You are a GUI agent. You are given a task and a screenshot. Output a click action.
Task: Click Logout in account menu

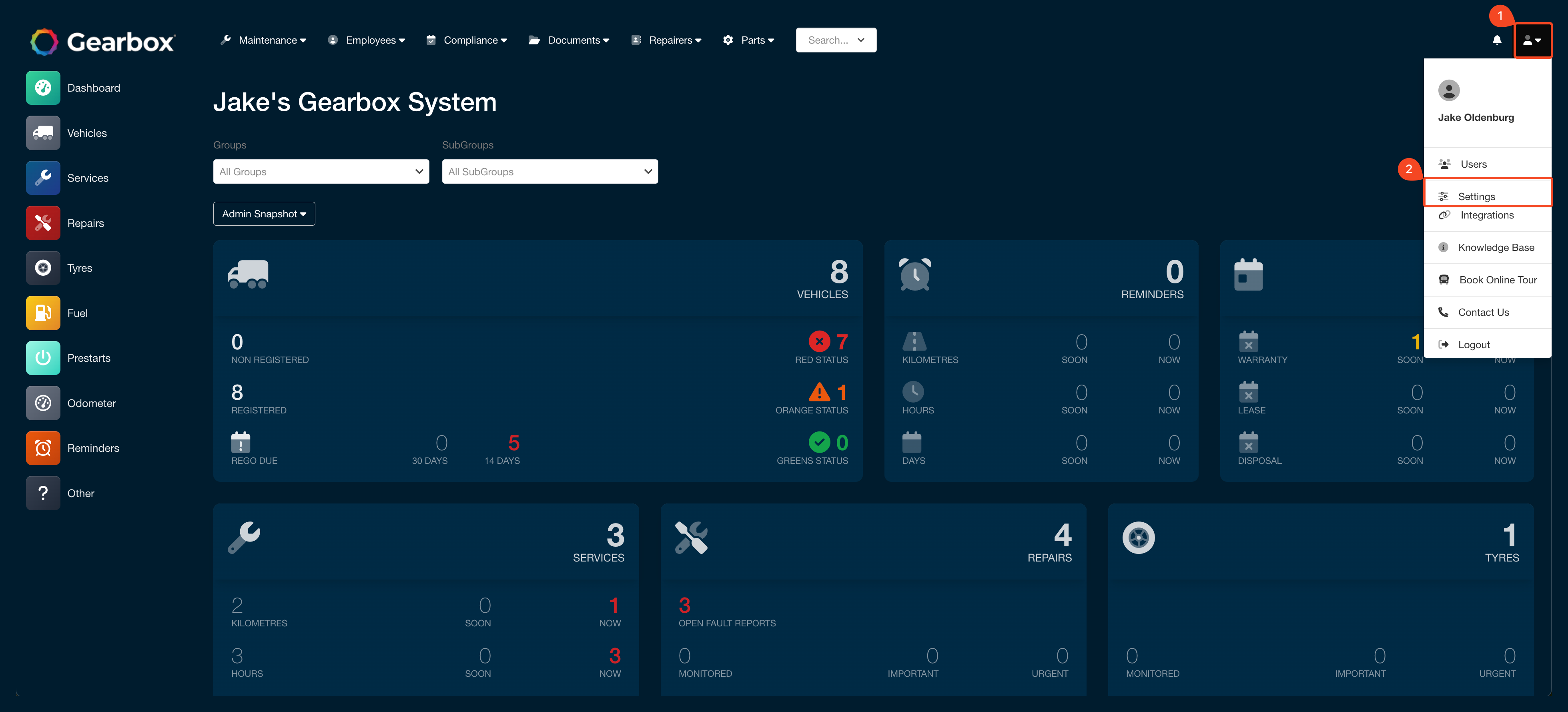1487,345
